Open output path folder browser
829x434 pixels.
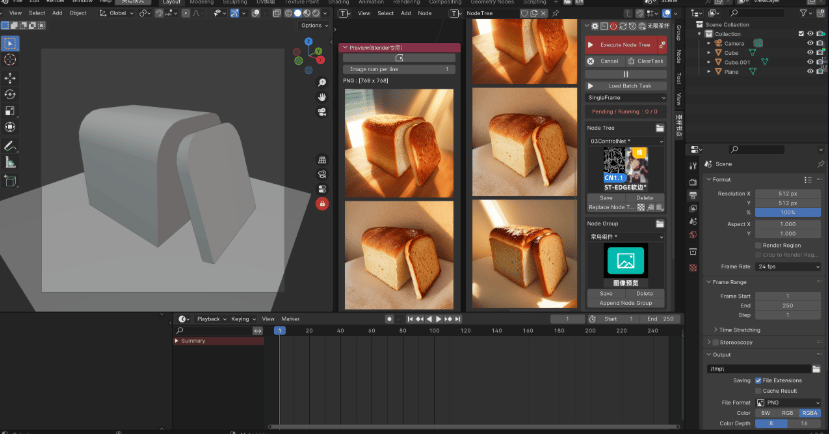point(816,369)
